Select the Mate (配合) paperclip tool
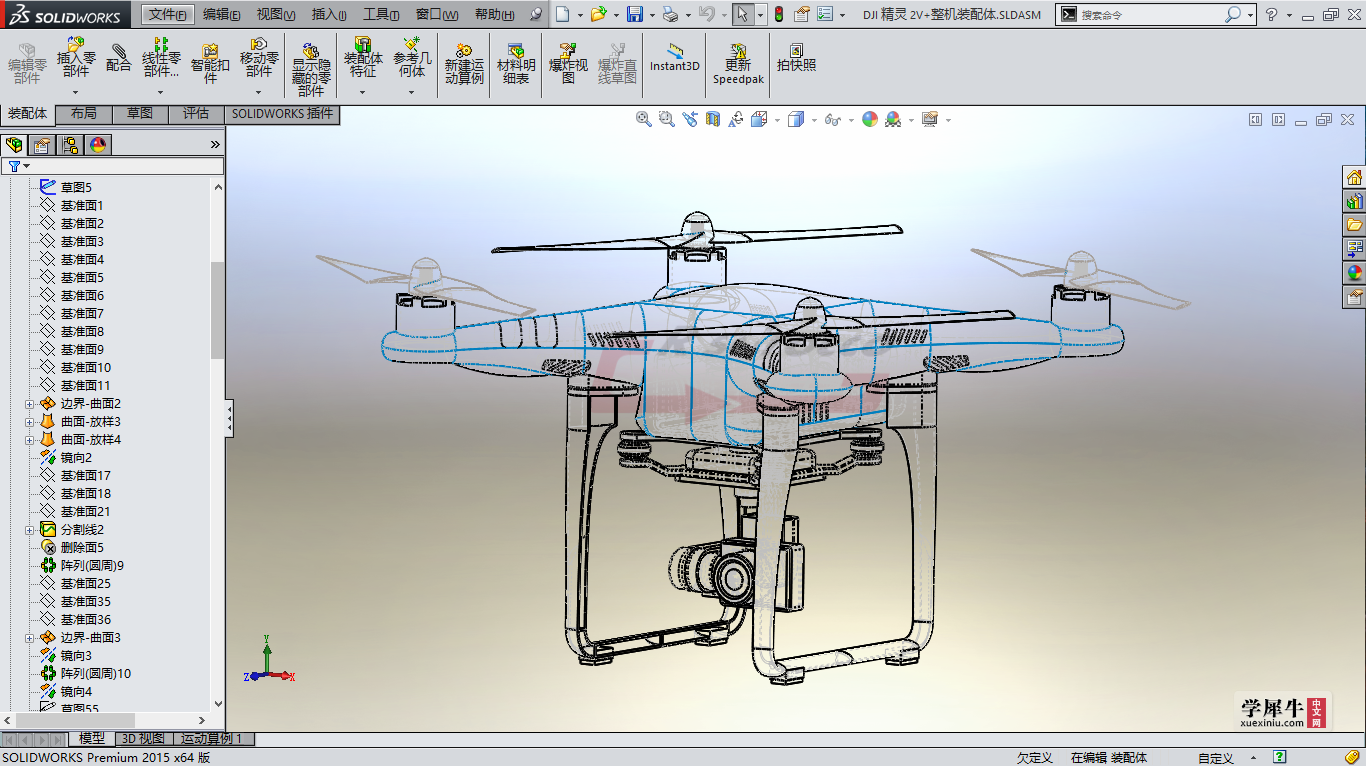The height and width of the screenshot is (766, 1366). click(x=119, y=57)
